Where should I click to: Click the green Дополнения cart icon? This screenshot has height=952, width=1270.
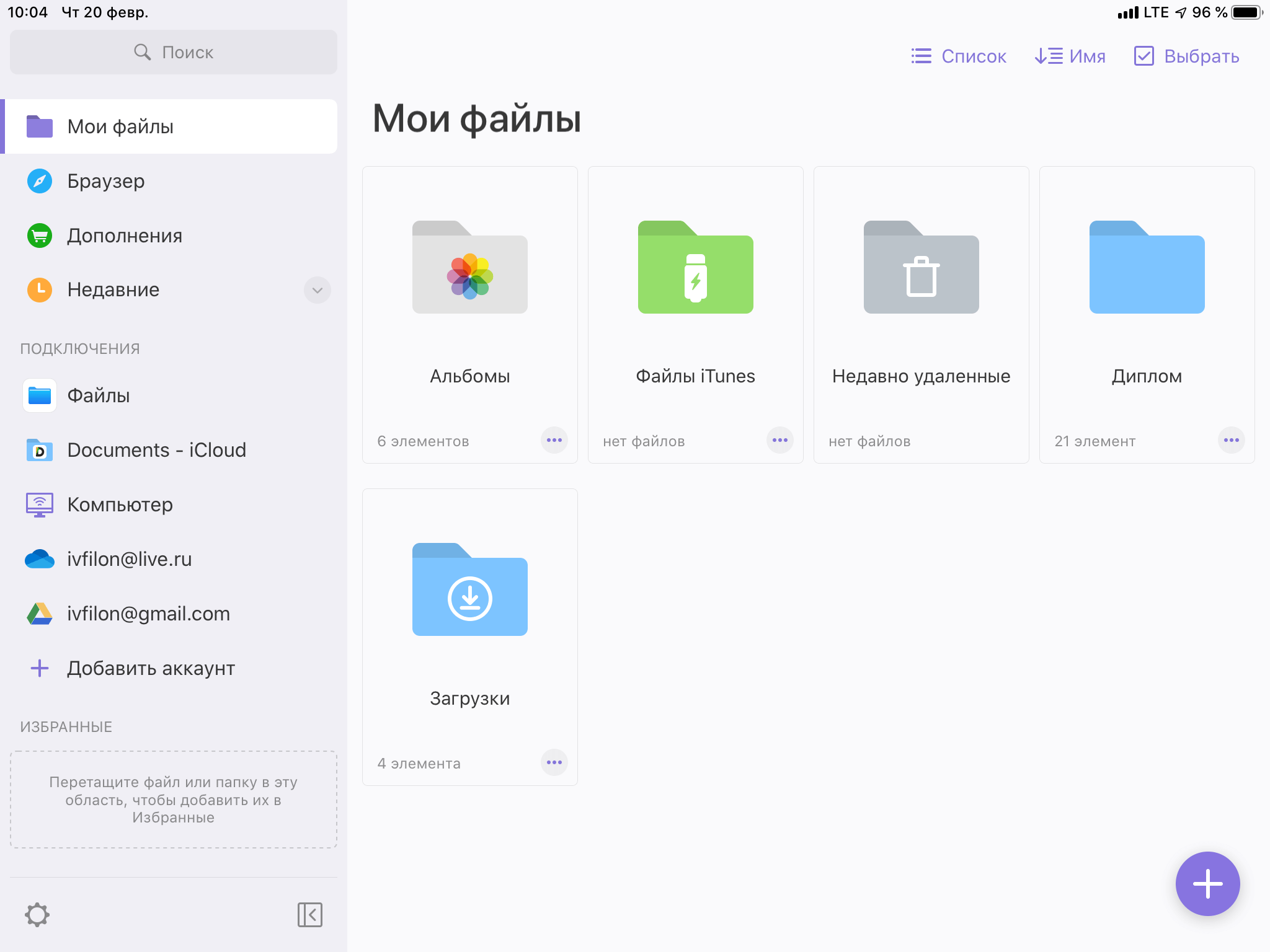click(x=40, y=236)
